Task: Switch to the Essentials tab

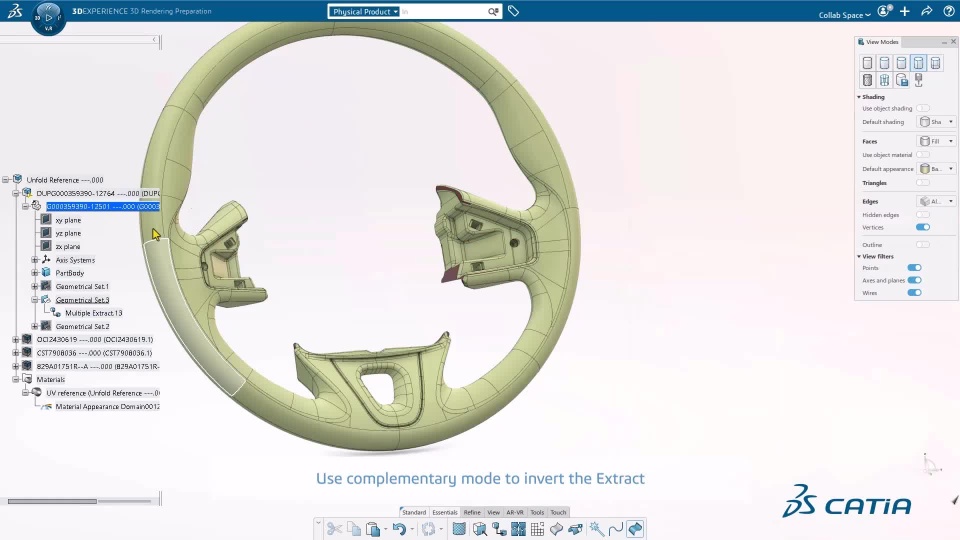Action: (444, 512)
